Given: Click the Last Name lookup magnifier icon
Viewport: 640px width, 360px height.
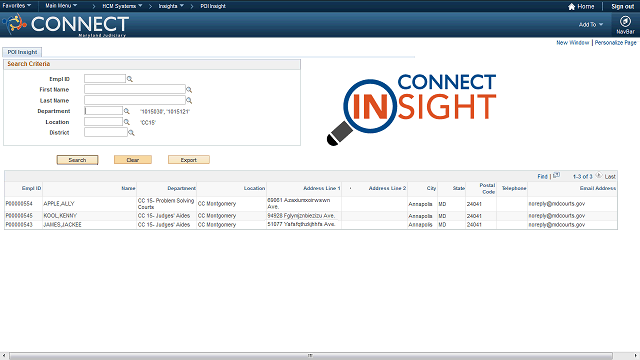Looking at the screenshot, I should 189,100.
